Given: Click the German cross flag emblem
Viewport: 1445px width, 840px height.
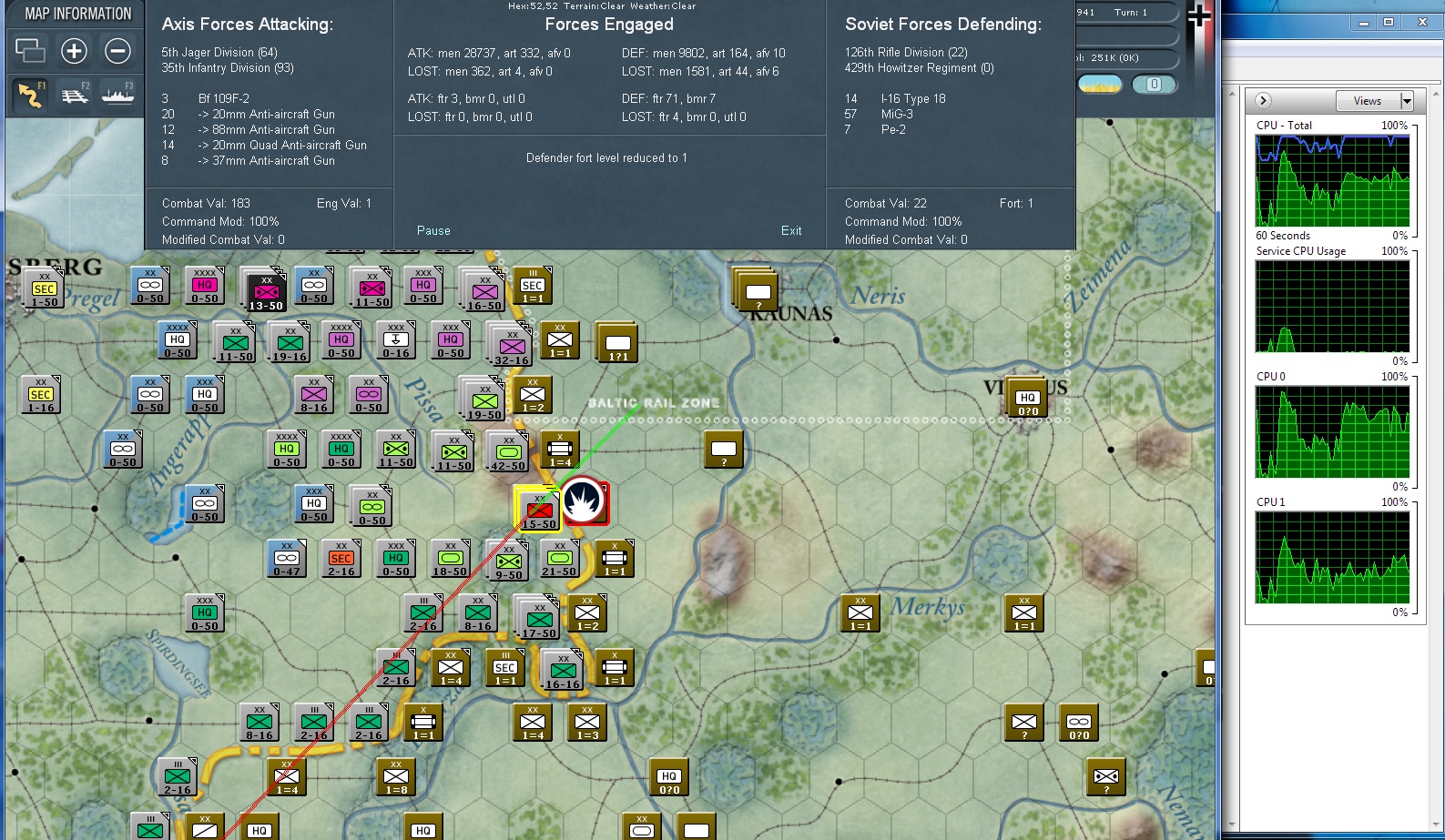Looking at the screenshot, I should (x=1199, y=15).
